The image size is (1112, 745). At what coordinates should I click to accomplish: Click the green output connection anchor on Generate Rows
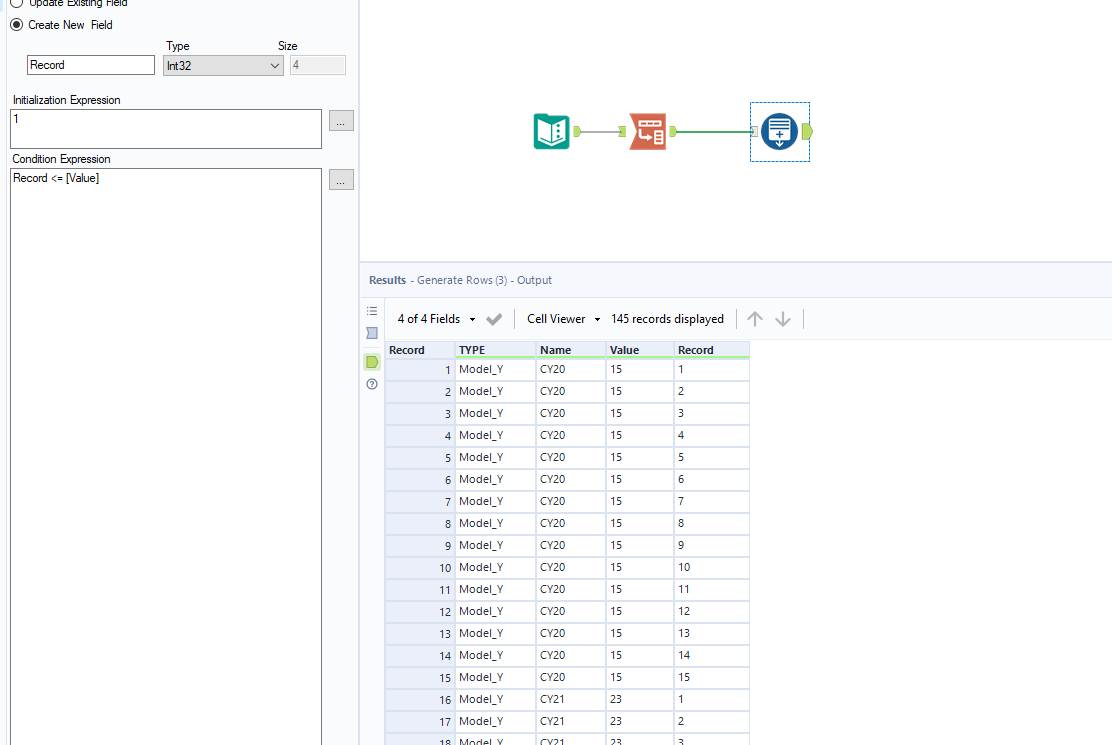tap(807, 131)
